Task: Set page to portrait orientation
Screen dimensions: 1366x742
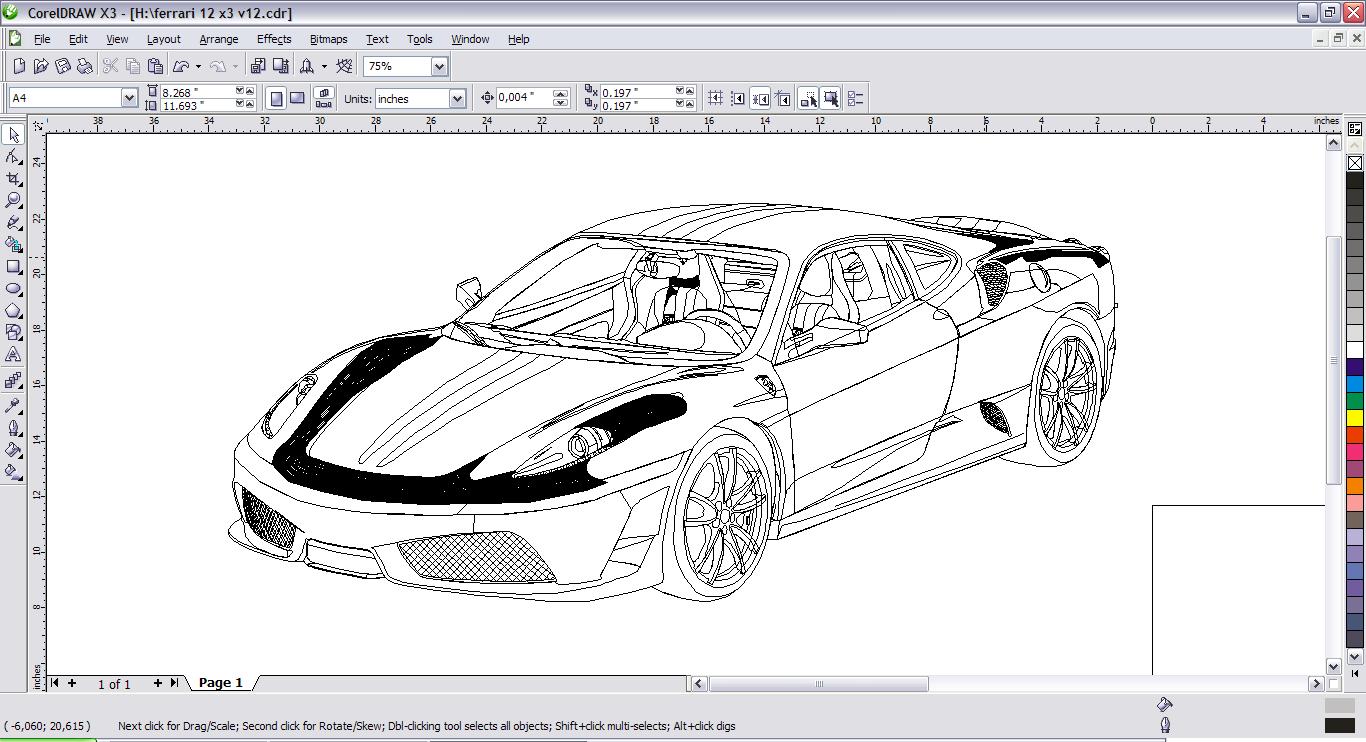Action: click(x=277, y=98)
